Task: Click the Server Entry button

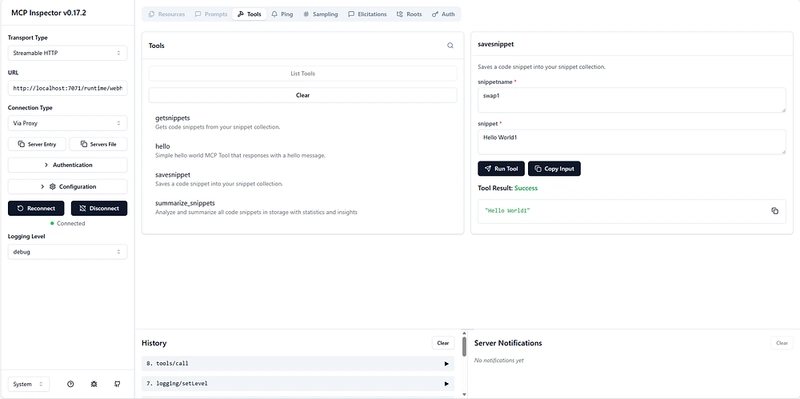Action: [x=37, y=144]
